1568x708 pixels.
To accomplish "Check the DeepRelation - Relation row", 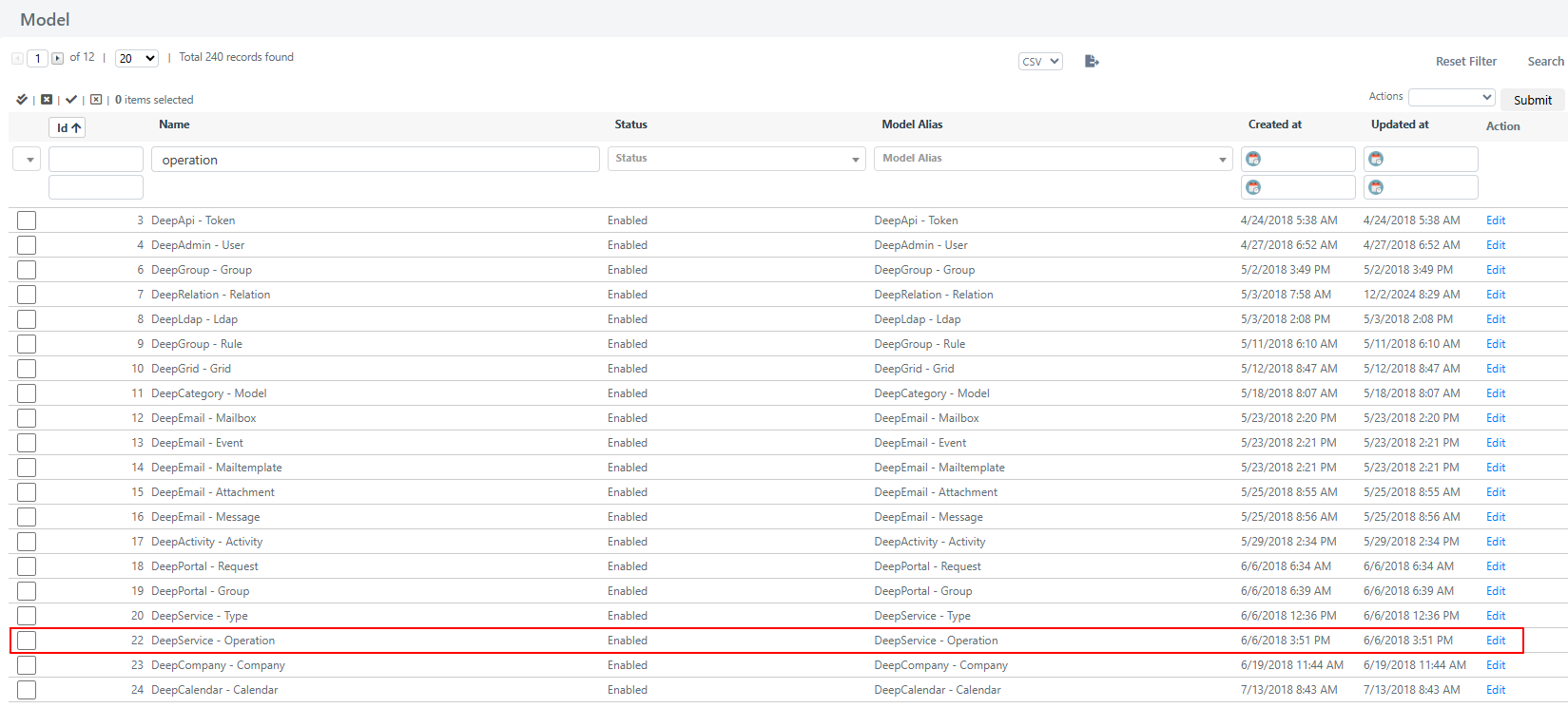I will 27,295.
